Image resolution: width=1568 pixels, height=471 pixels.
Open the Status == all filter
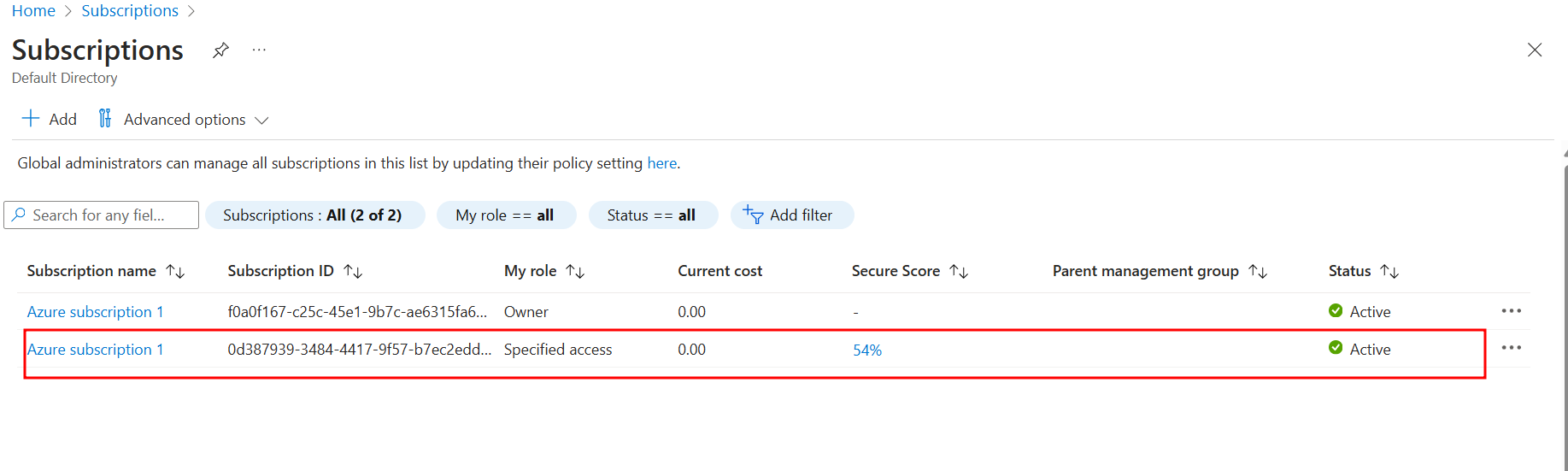click(x=652, y=215)
